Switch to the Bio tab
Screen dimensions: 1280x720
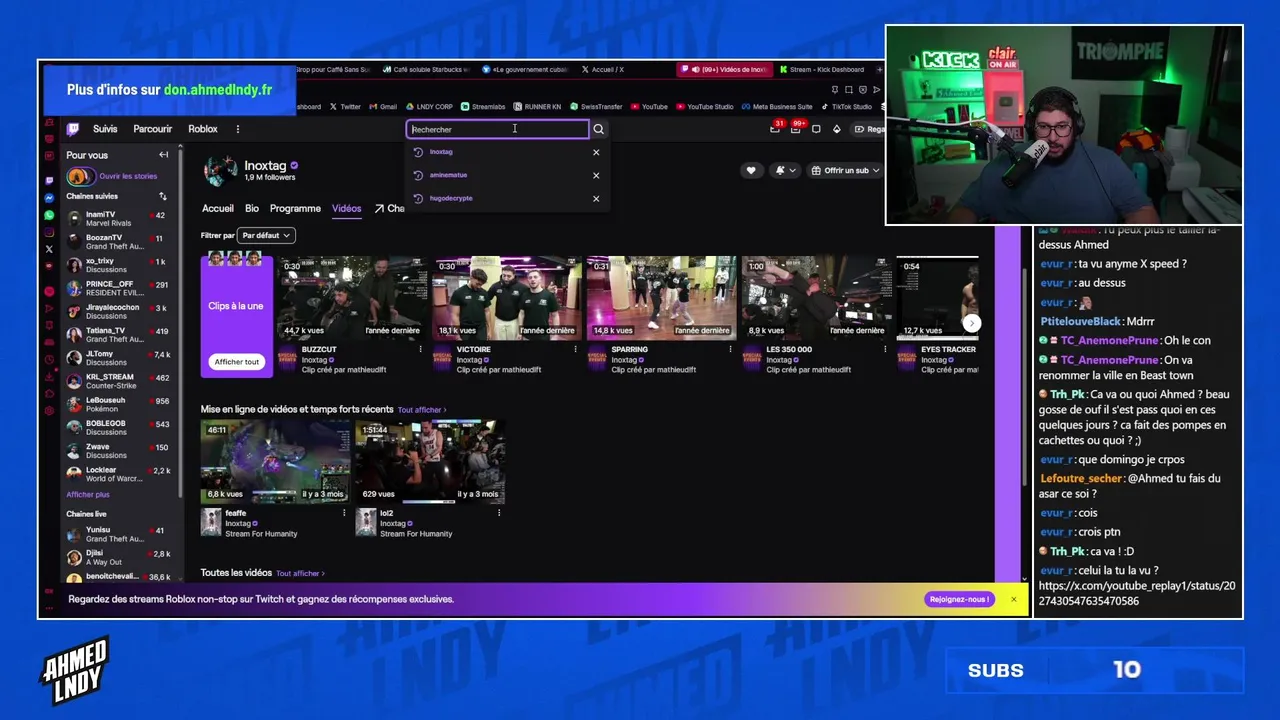coord(252,208)
